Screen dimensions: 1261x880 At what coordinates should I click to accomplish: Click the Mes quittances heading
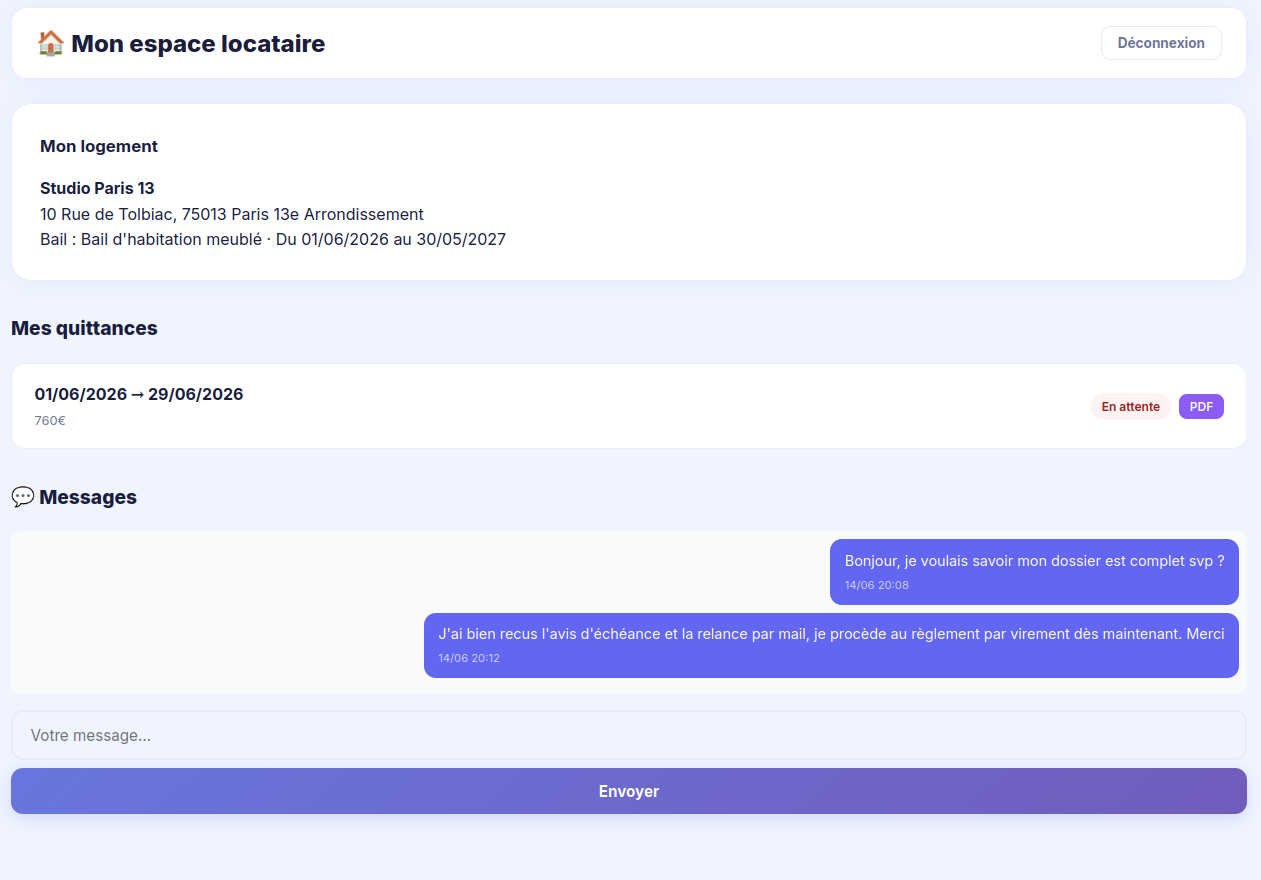click(84, 328)
